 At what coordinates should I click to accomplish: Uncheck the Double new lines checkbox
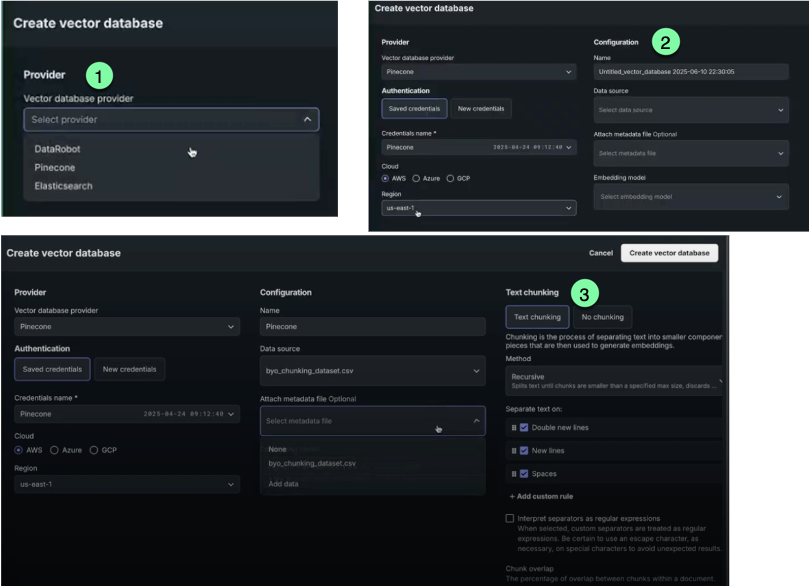point(525,427)
